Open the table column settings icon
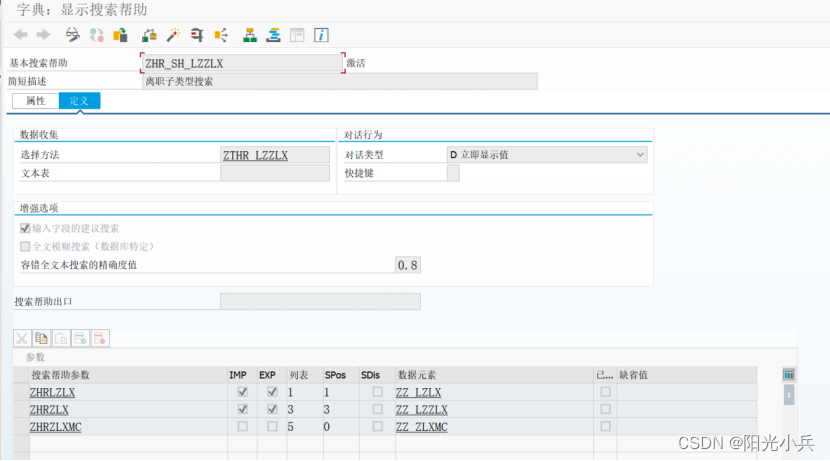Image resolution: width=830 pixels, height=461 pixels. 789,375
